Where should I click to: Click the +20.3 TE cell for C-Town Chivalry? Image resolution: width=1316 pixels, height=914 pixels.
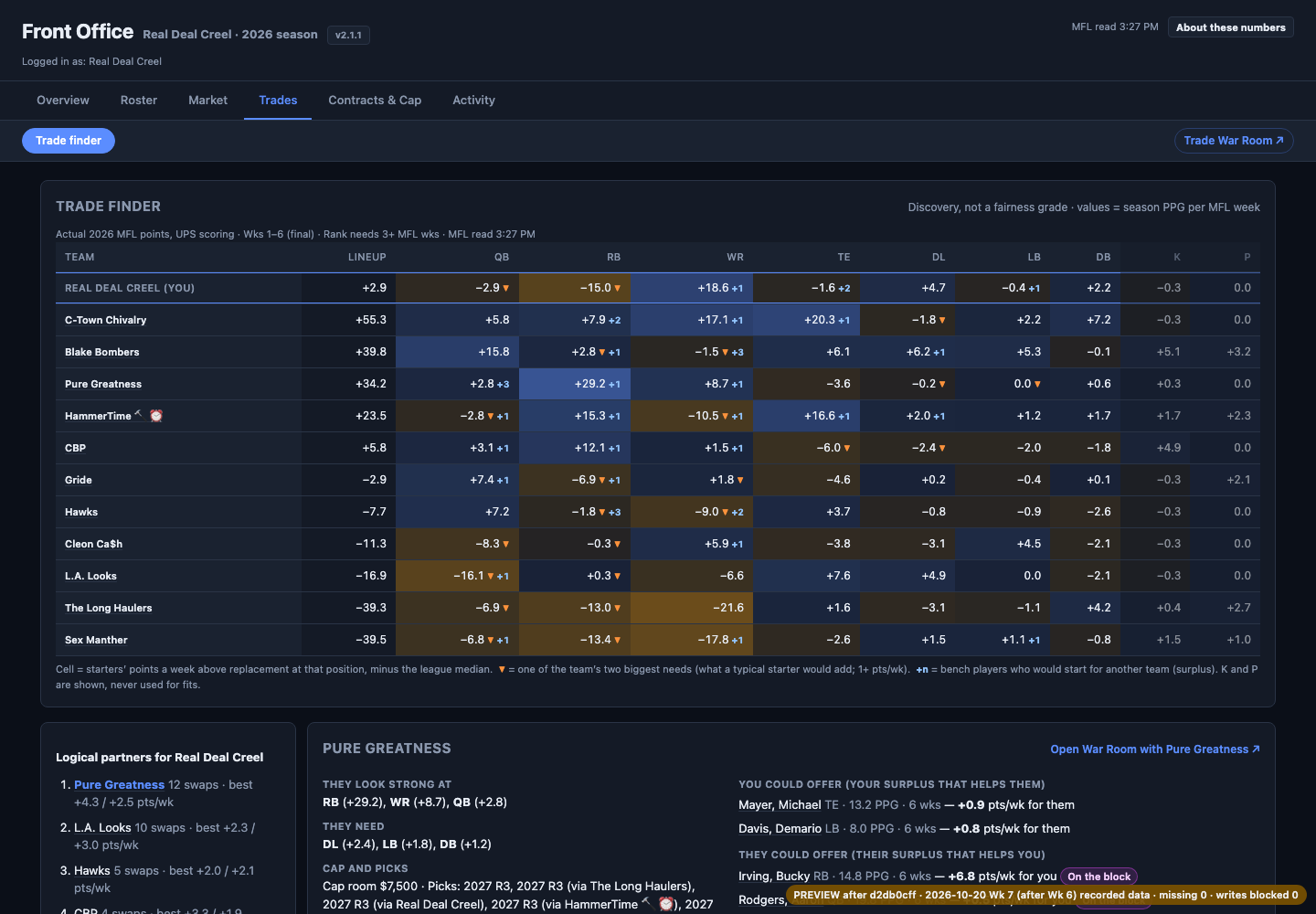click(x=807, y=320)
